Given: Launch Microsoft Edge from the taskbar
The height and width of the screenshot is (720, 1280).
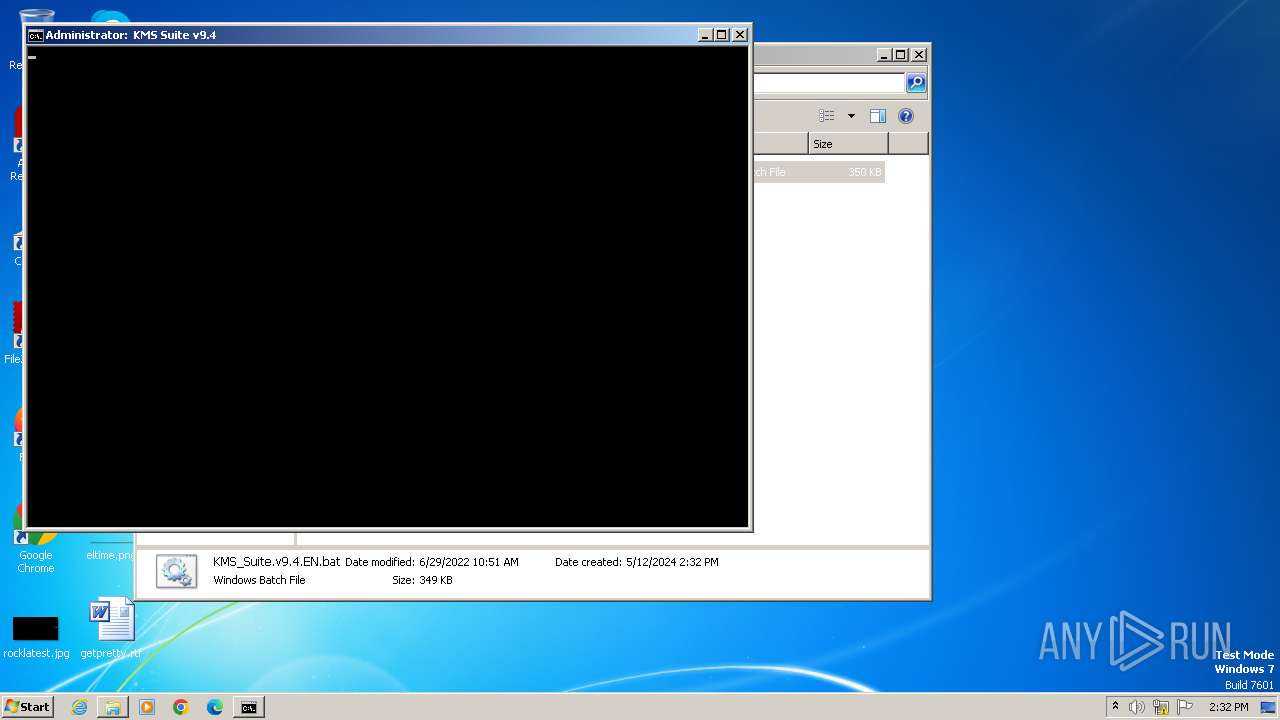Looking at the screenshot, I should (x=215, y=707).
